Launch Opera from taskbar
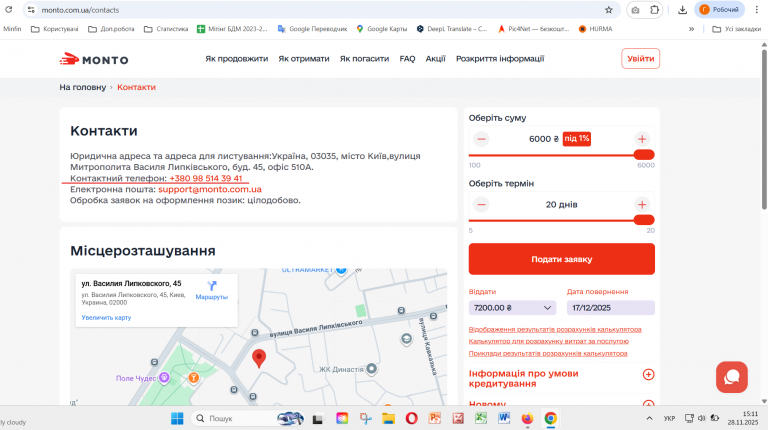The image size is (768, 430). pos(411,418)
